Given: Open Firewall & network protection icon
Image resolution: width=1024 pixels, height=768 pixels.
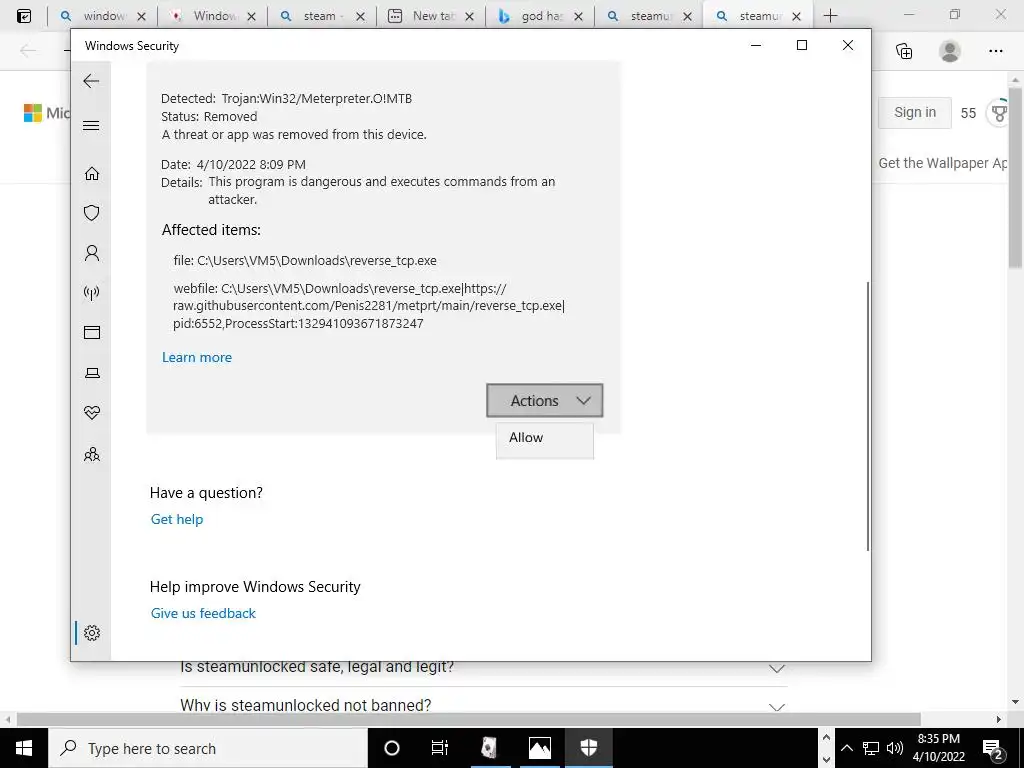Looking at the screenshot, I should point(91,293).
